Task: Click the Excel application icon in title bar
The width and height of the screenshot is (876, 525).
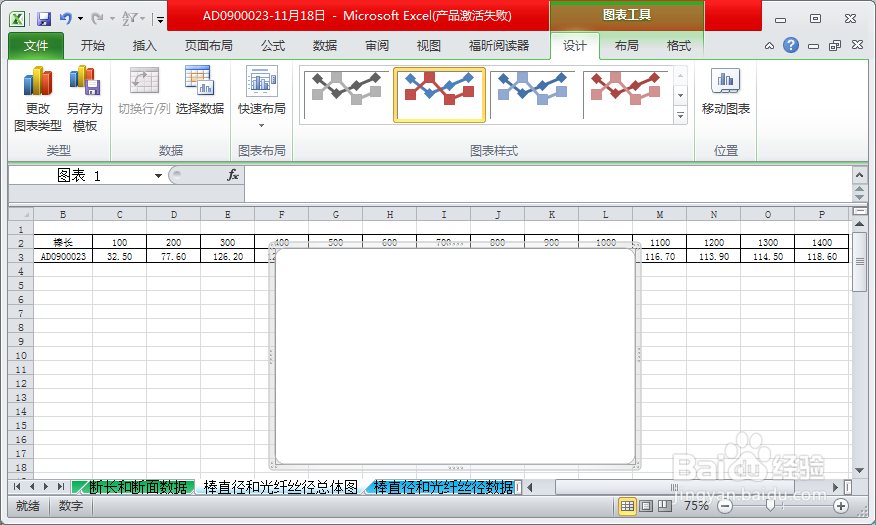Action: click(x=17, y=19)
